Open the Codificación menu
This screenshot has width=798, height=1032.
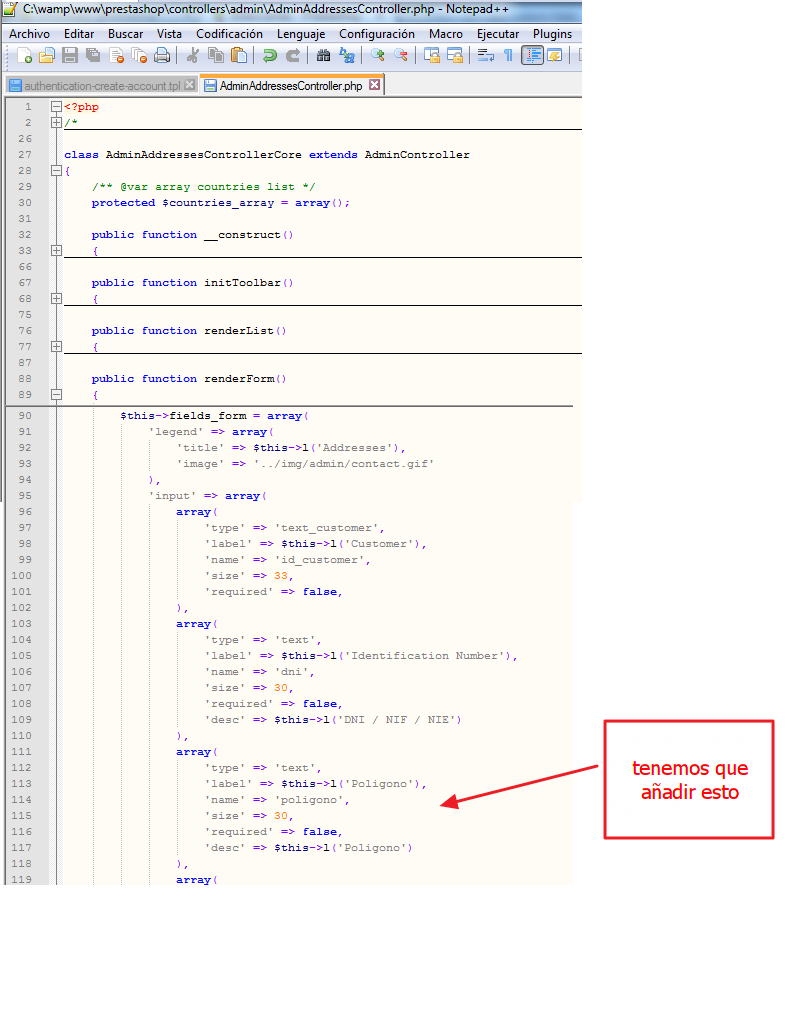click(229, 34)
